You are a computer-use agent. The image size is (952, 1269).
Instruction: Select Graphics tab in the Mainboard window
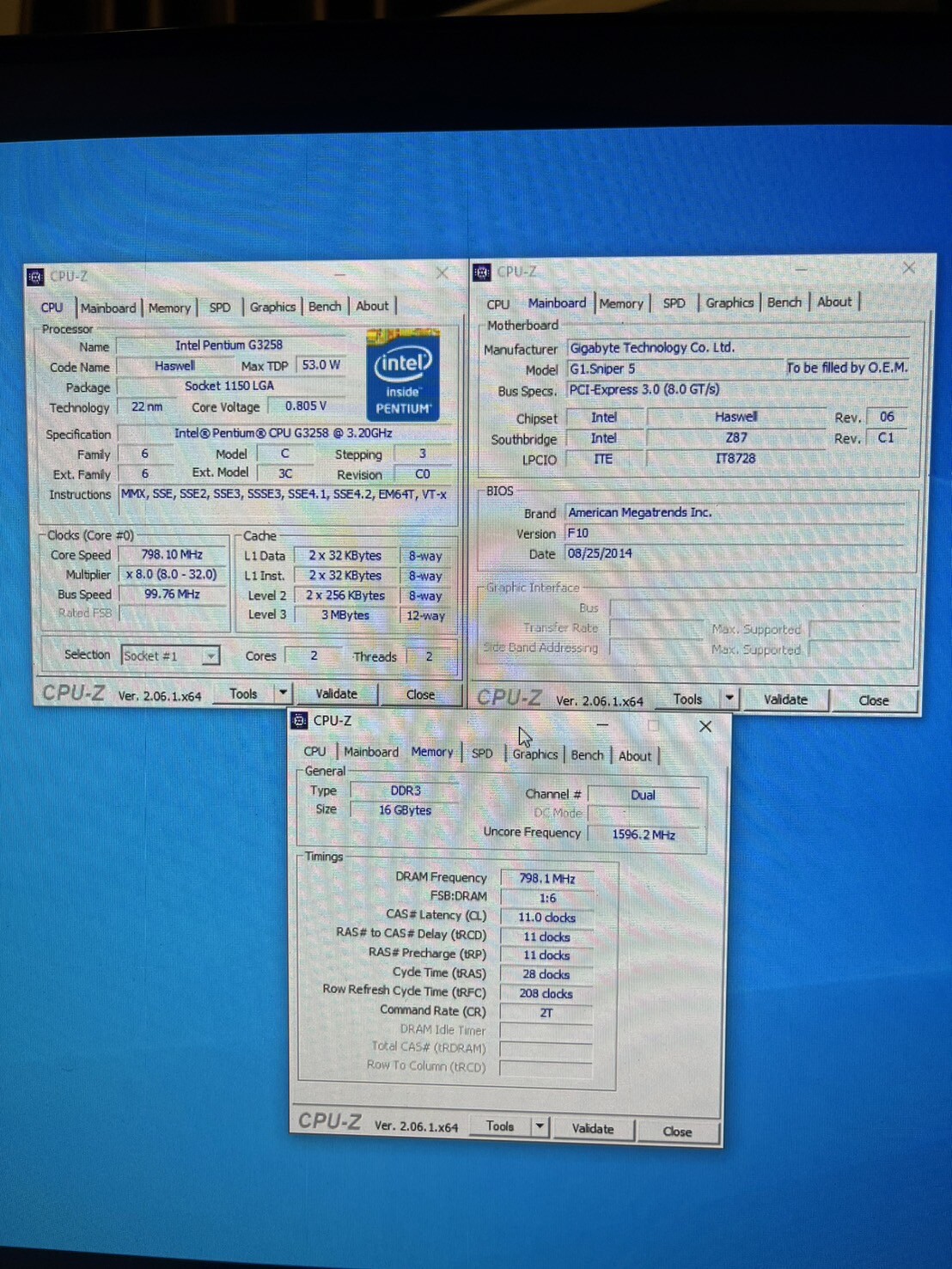(729, 302)
